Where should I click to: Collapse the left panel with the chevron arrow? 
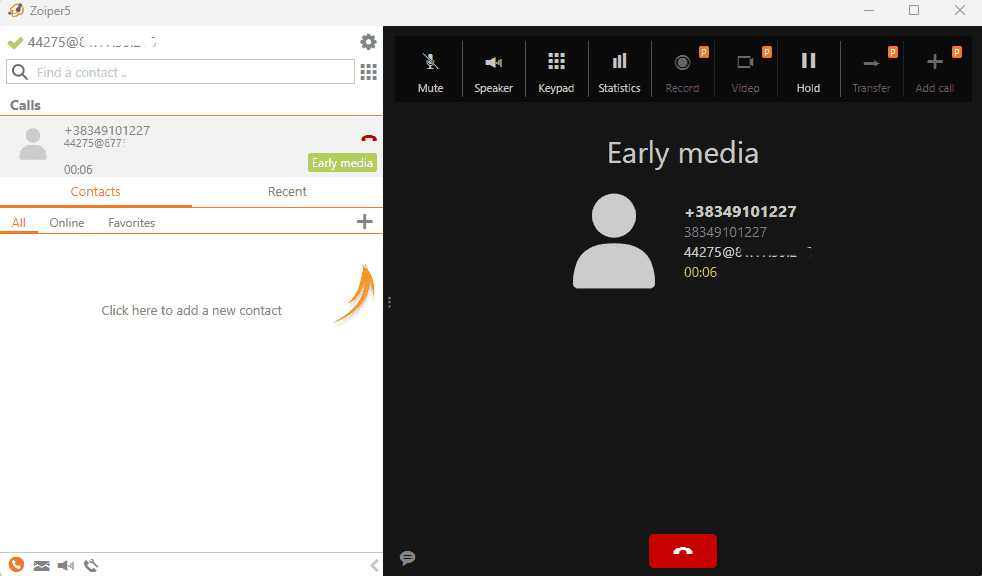click(x=375, y=565)
